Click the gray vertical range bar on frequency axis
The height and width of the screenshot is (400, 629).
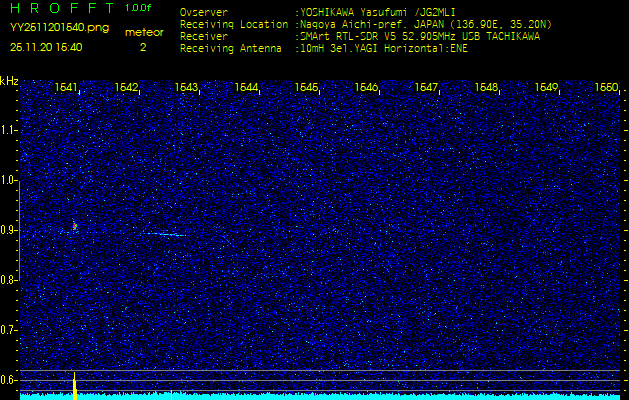(x=20, y=230)
